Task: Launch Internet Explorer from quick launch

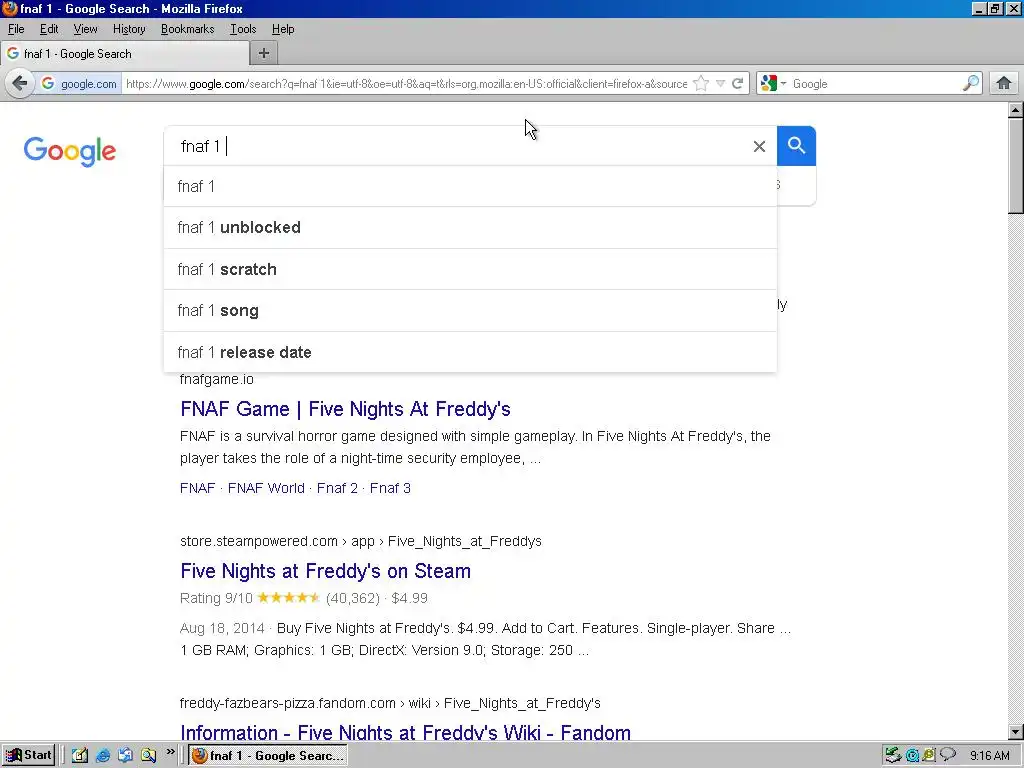Action: pyautogui.click(x=103, y=756)
